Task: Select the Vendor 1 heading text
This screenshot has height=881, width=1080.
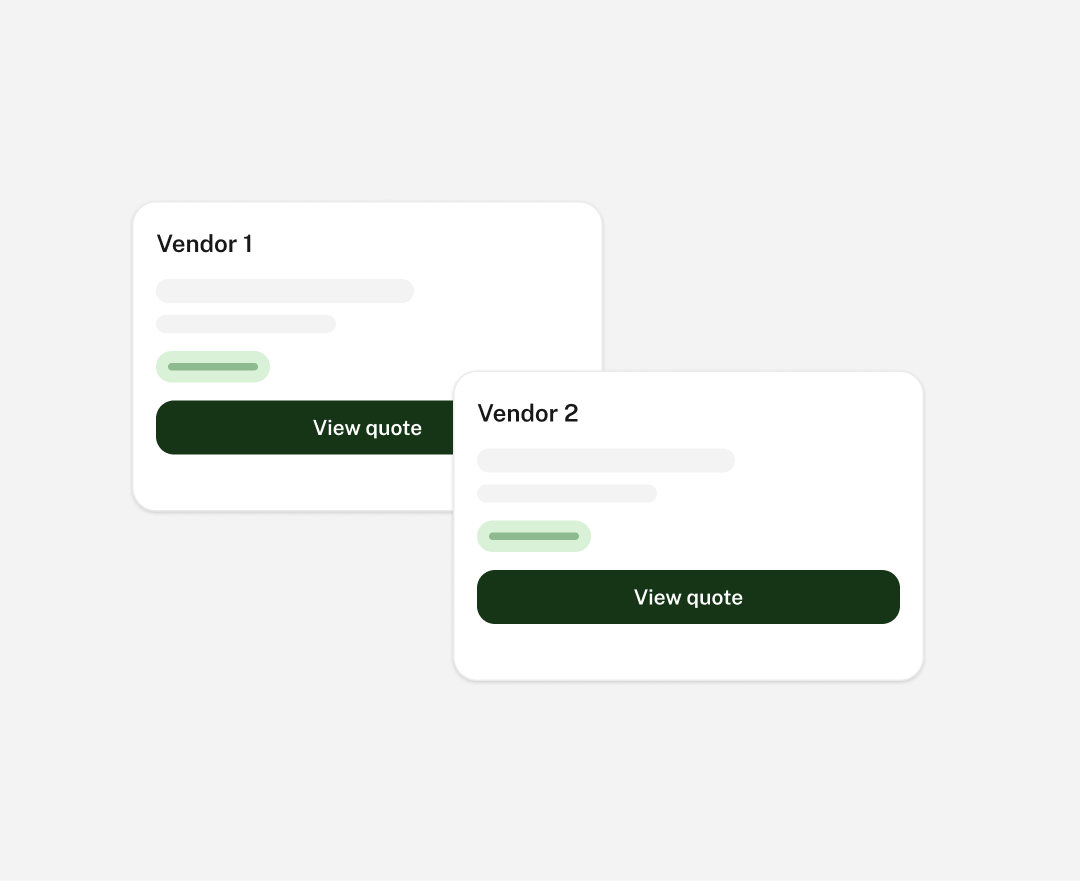Action: pos(204,244)
